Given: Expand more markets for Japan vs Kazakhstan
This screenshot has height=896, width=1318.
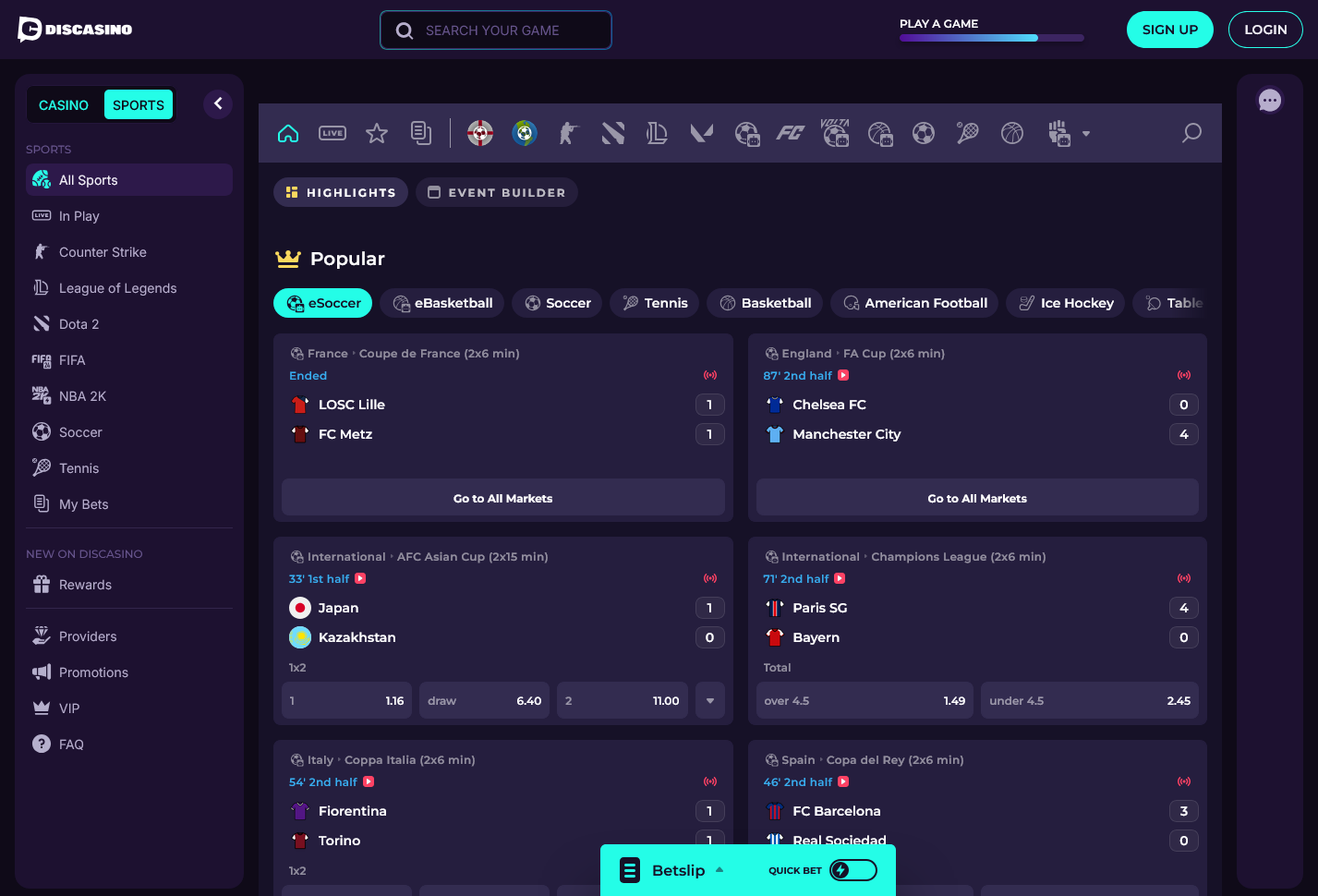Looking at the screenshot, I should pyautogui.click(x=710, y=700).
